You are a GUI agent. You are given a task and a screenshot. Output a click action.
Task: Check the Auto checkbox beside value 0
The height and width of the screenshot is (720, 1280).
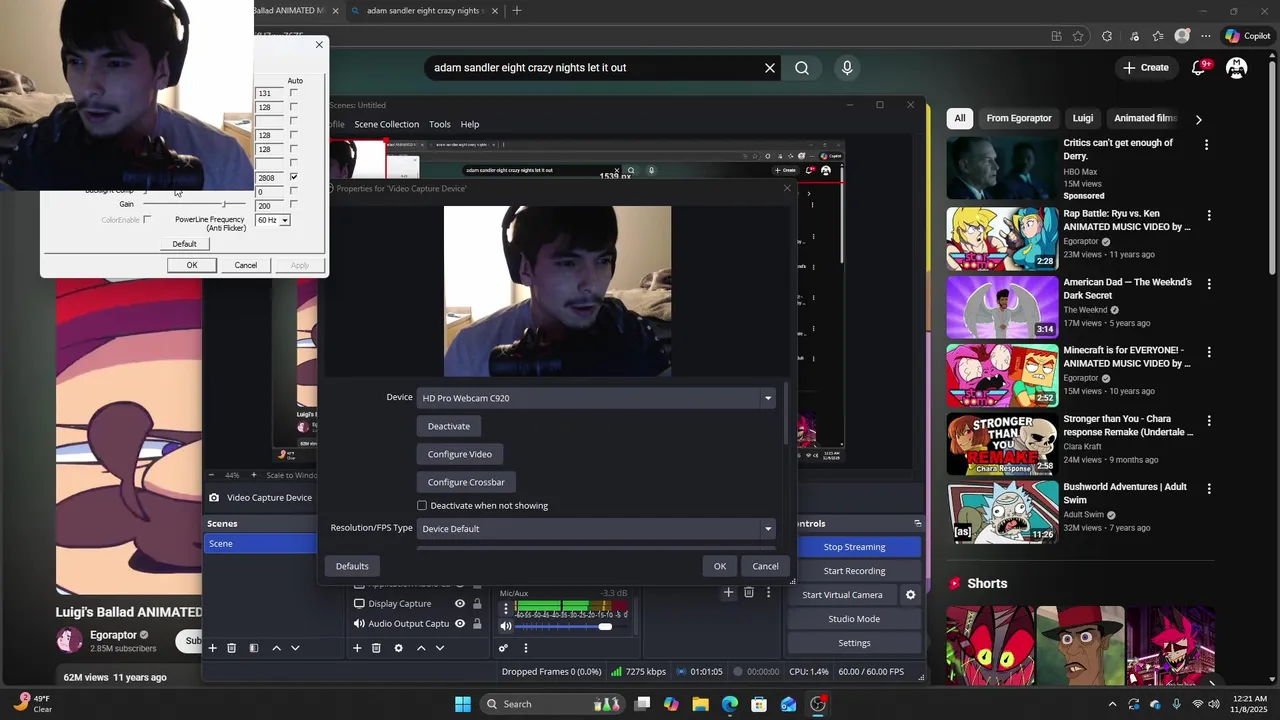[293, 191]
